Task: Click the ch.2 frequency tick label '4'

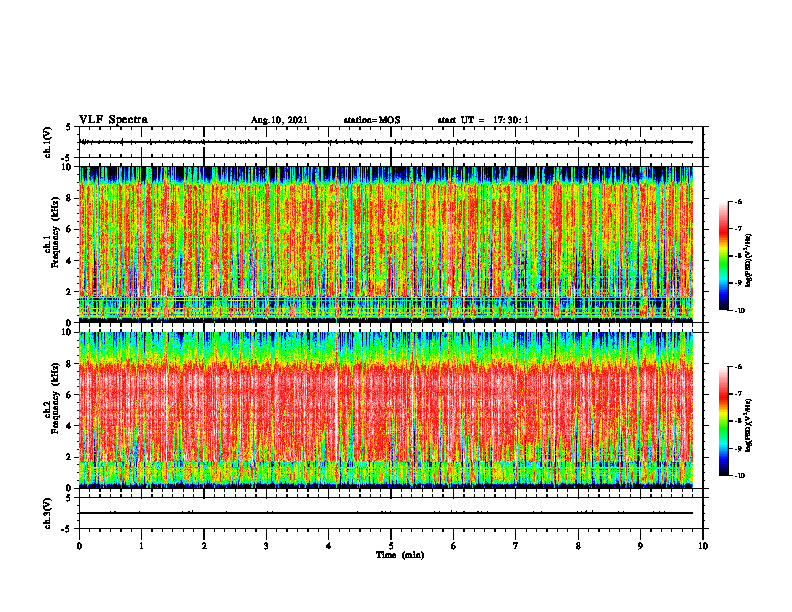Action: [70, 426]
